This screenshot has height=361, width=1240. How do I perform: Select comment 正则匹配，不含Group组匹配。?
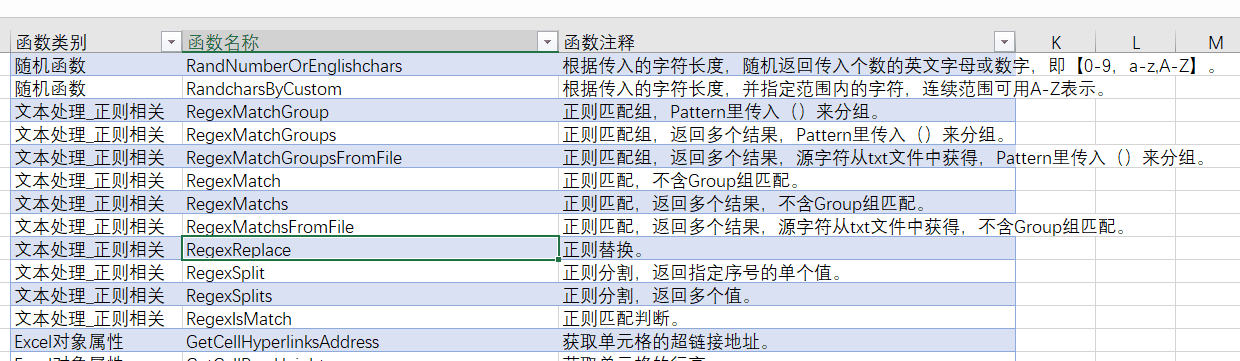[787, 181]
